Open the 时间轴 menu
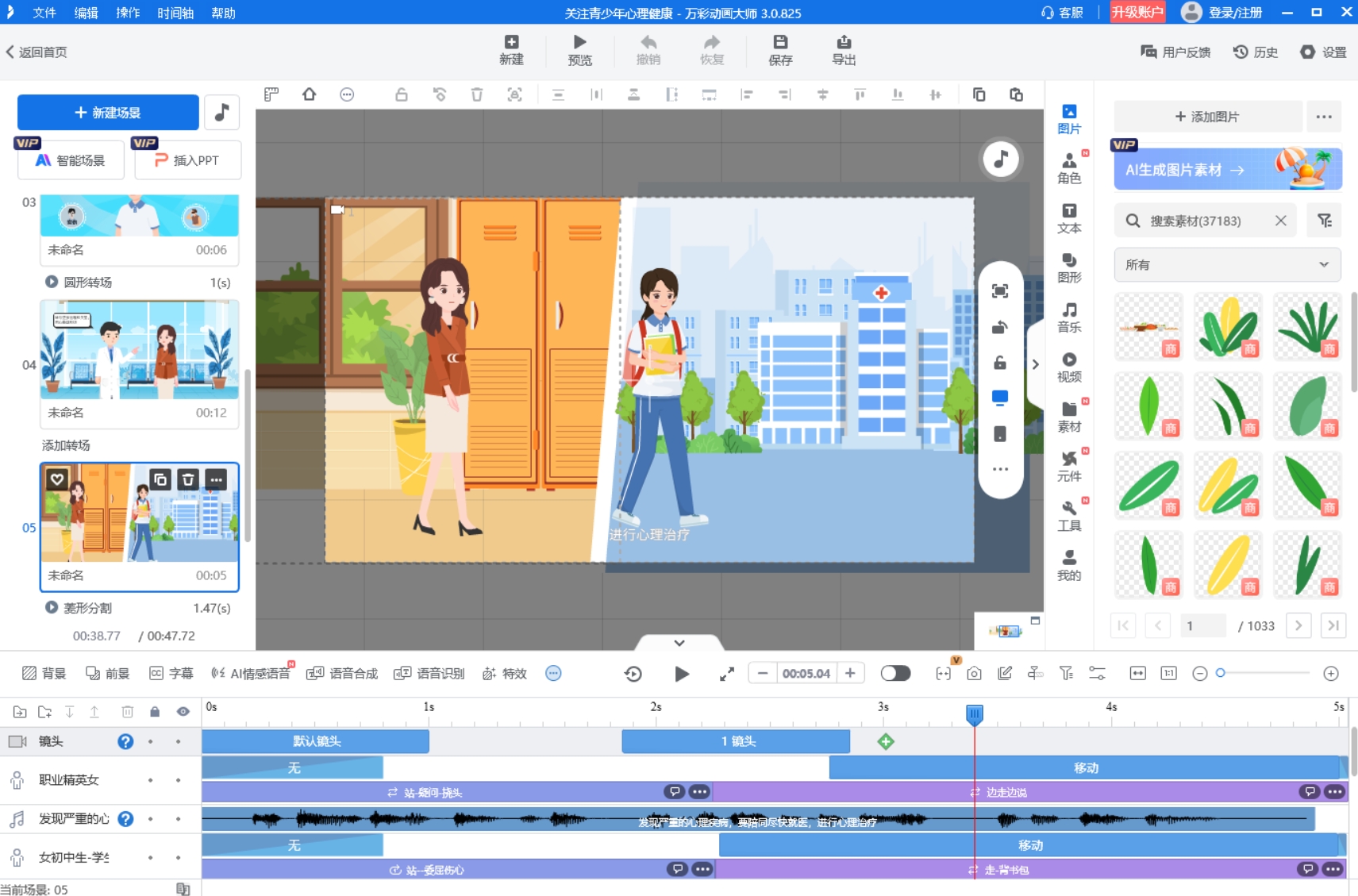 pos(175,13)
